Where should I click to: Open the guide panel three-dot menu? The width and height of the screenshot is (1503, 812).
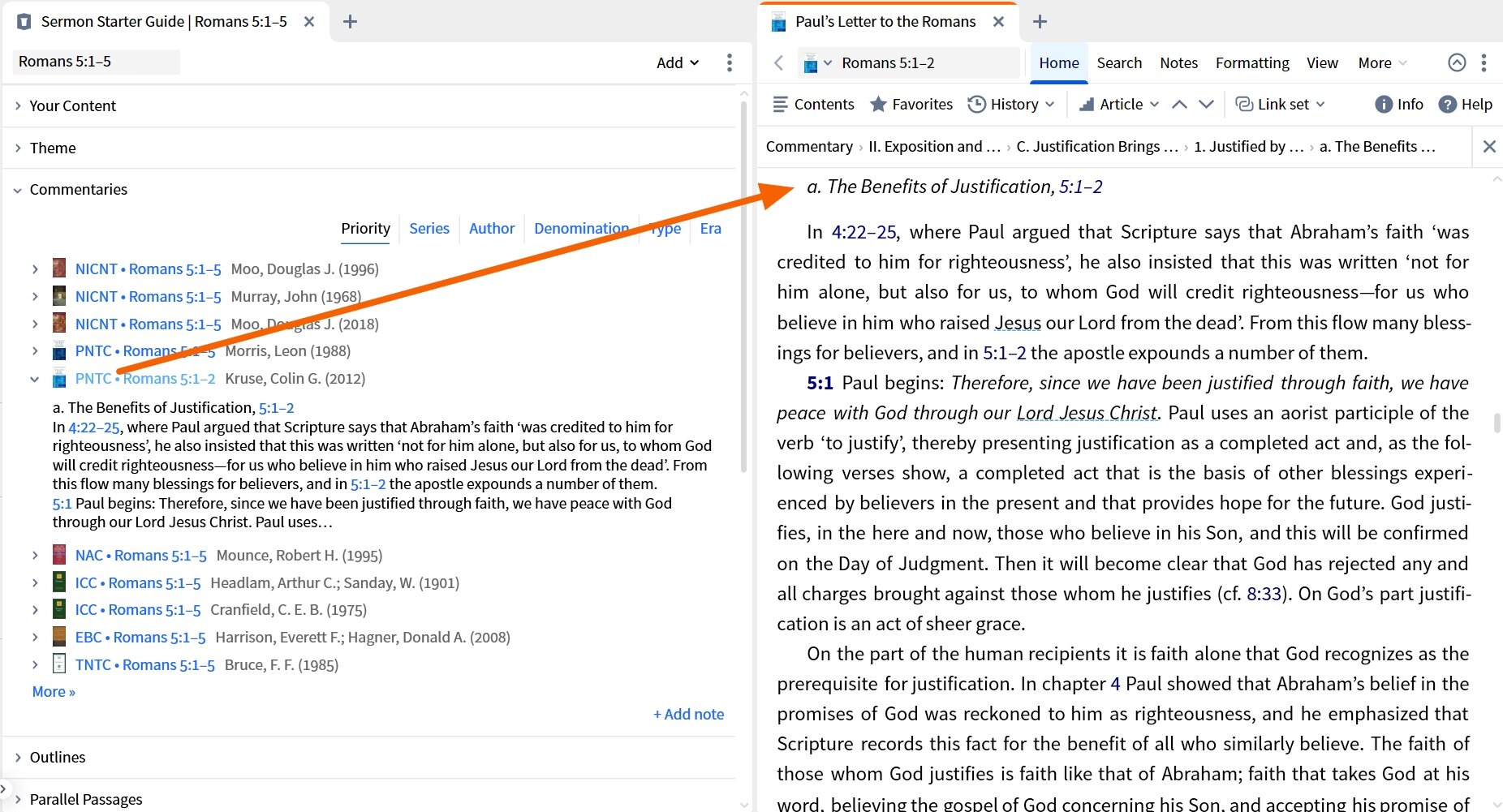point(730,62)
